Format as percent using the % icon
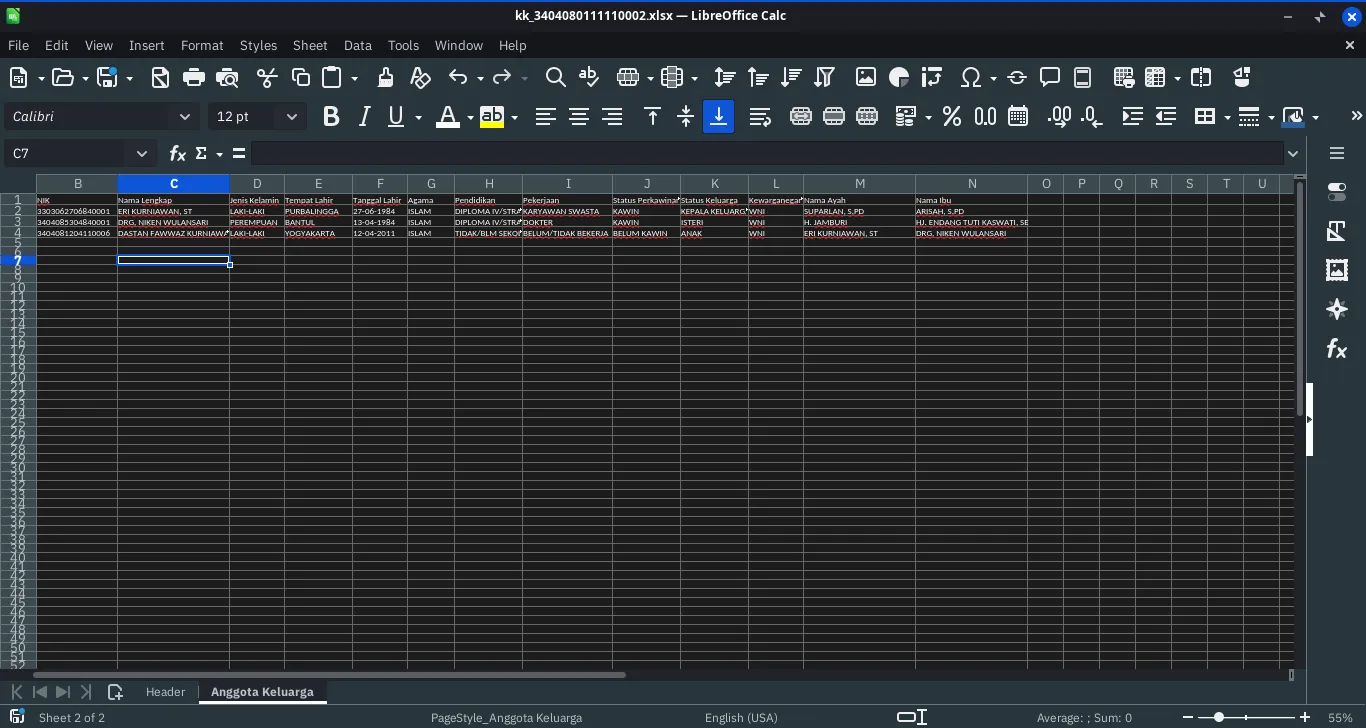Image resolution: width=1366 pixels, height=728 pixels. [951, 117]
